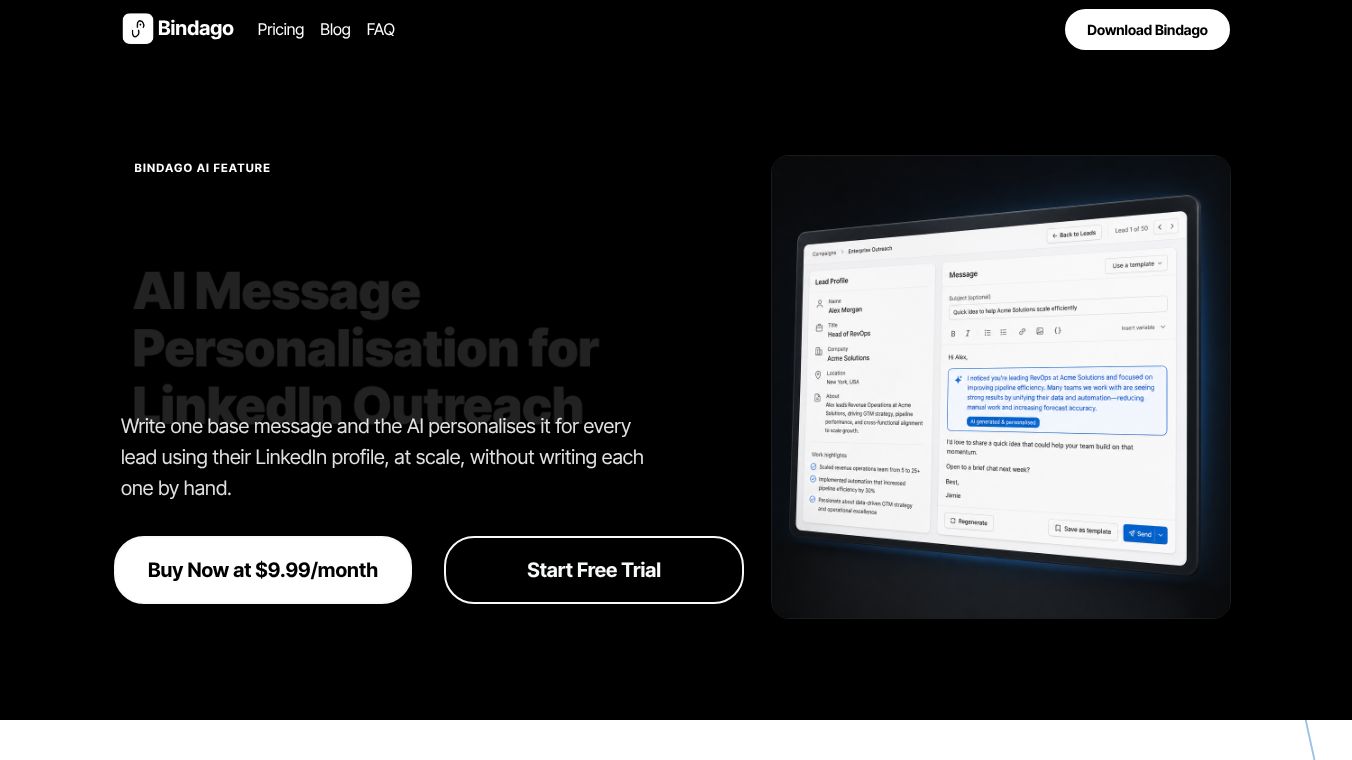Toggle the check beside "Passionate about data-driven GTM"
This screenshot has height=760, width=1352.
coord(812,499)
